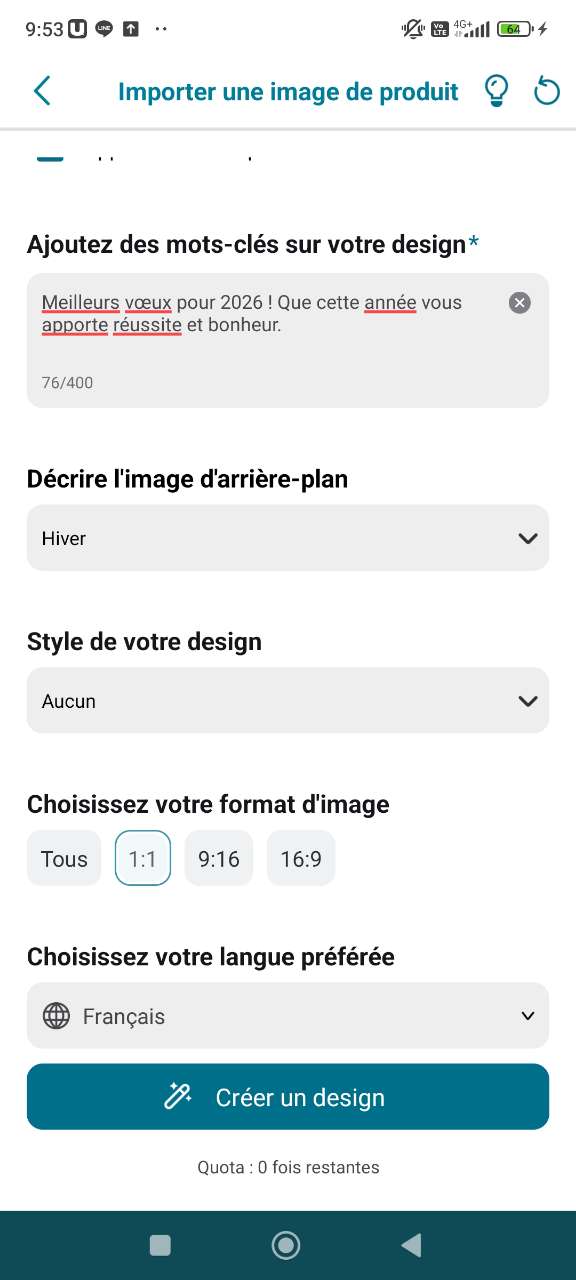Open the preferred language dropdown

(287, 1015)
